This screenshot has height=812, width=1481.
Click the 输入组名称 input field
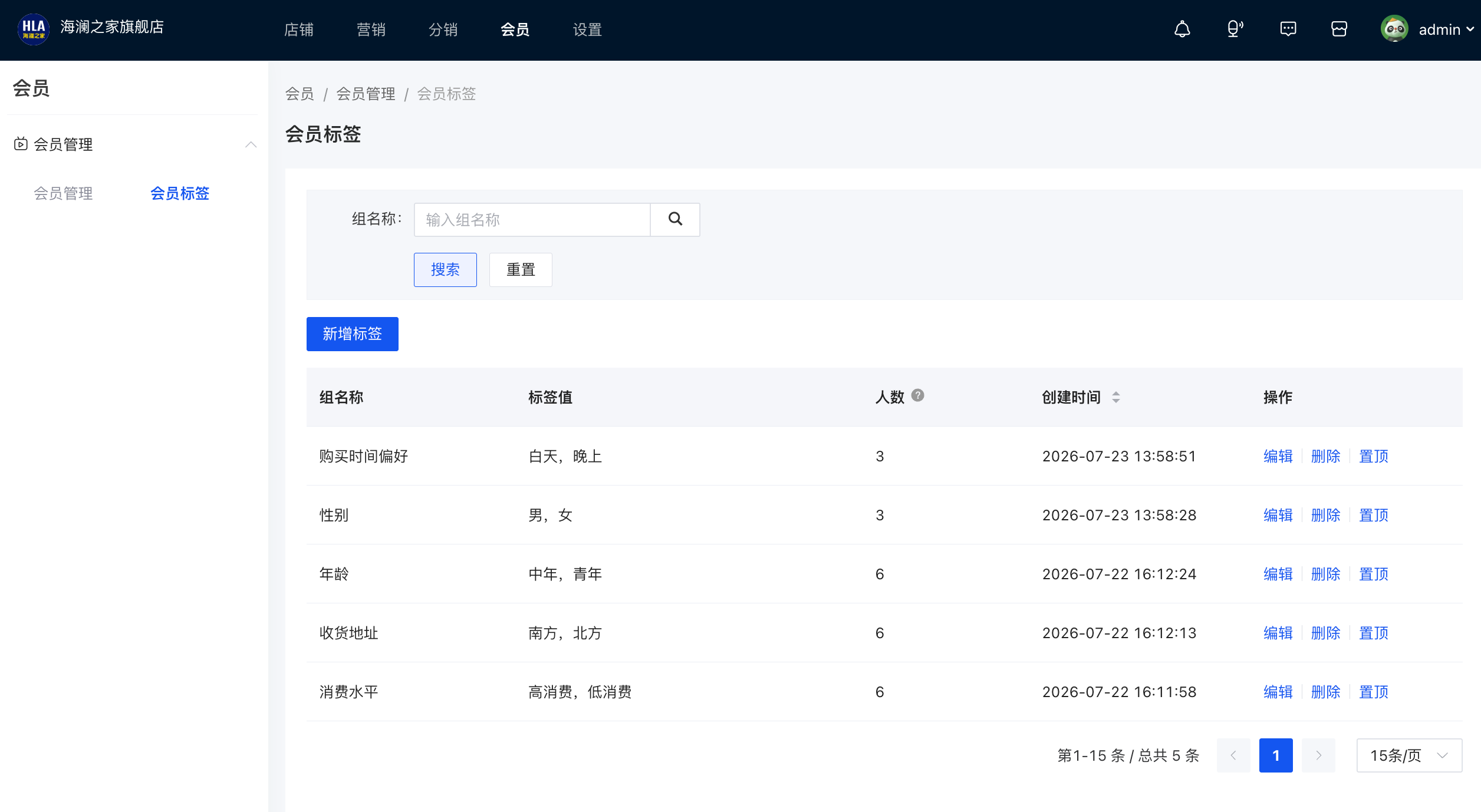click(532, 220)
